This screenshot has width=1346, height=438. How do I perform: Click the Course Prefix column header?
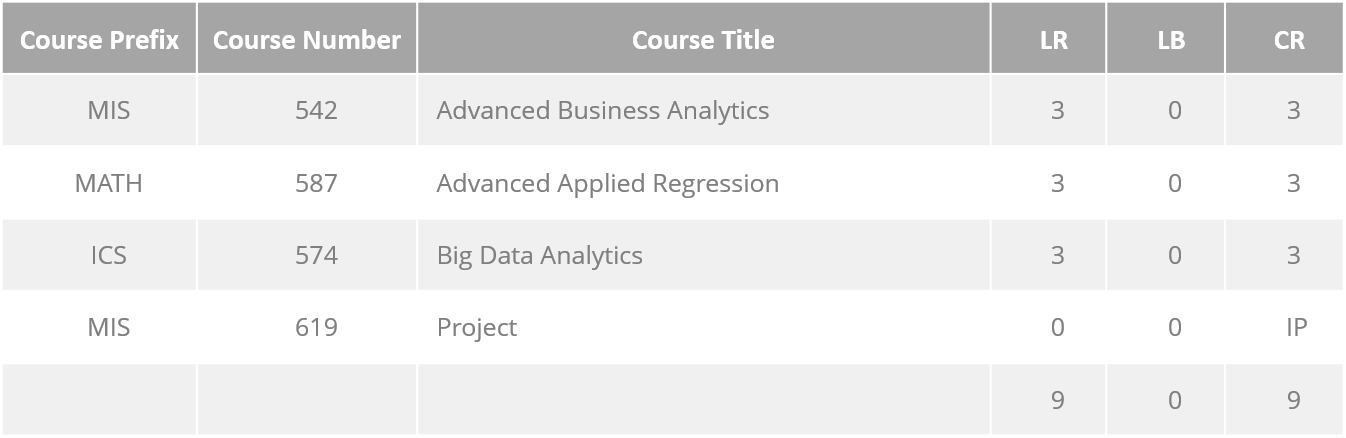coord(99,39)
